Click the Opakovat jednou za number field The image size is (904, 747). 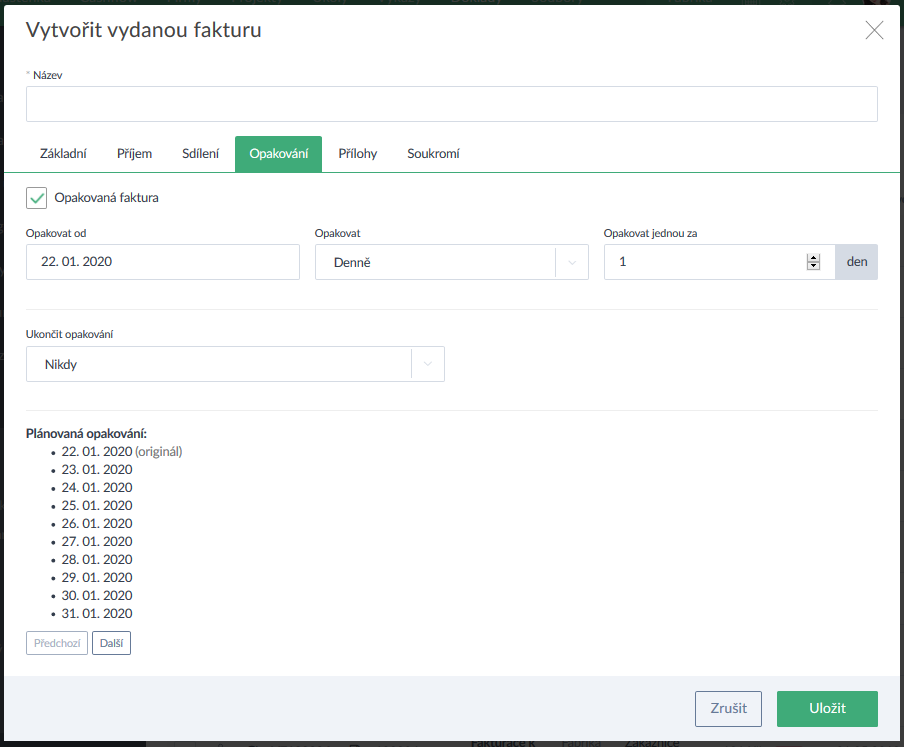(x=705, y=262)
